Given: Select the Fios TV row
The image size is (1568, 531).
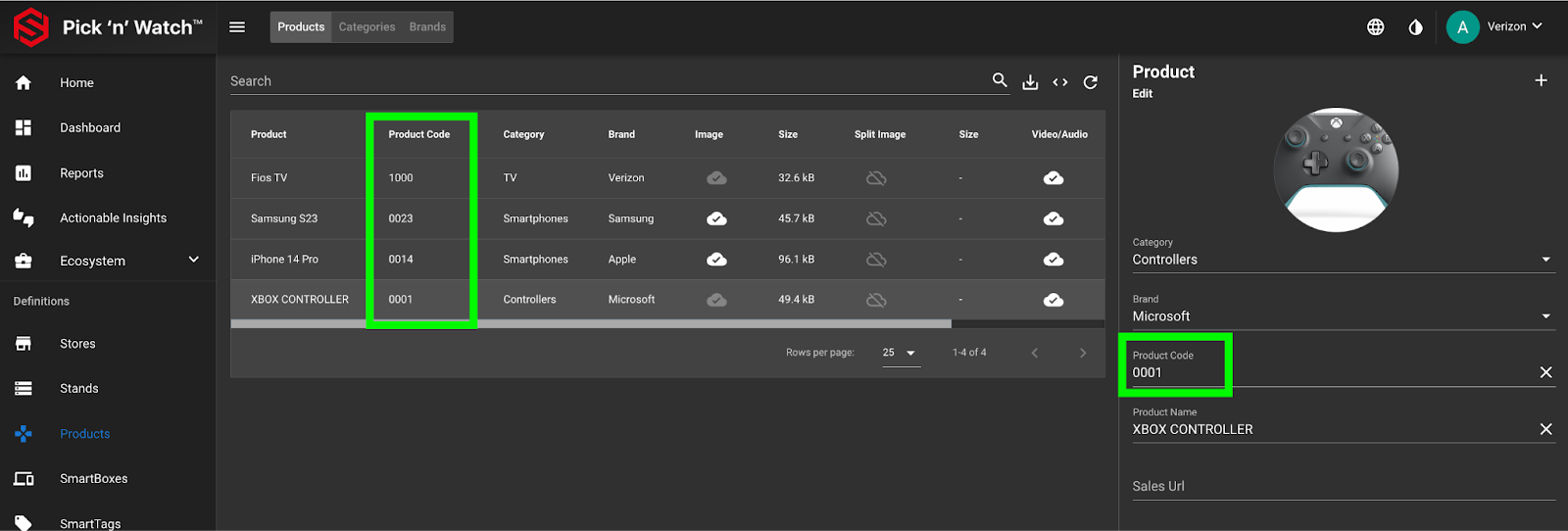Looking at the screenshot, I should 667,178.
